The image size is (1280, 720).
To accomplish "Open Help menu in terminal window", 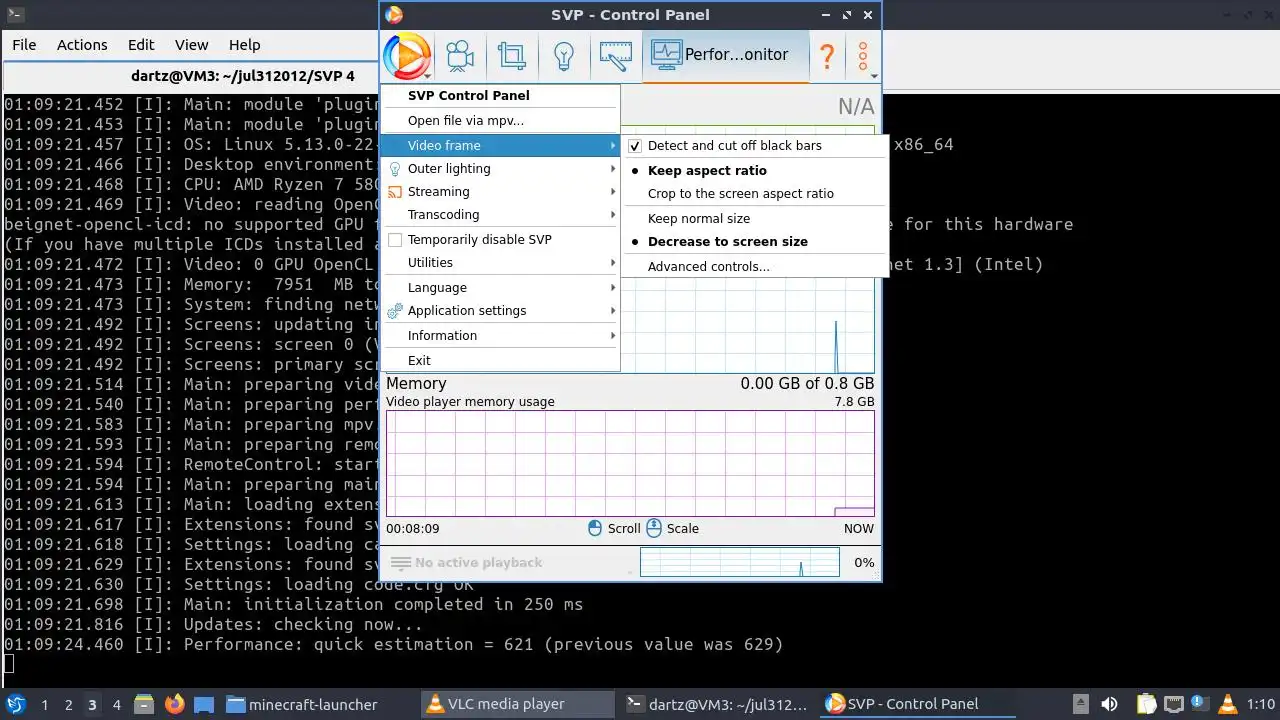I will click(244, 45).
